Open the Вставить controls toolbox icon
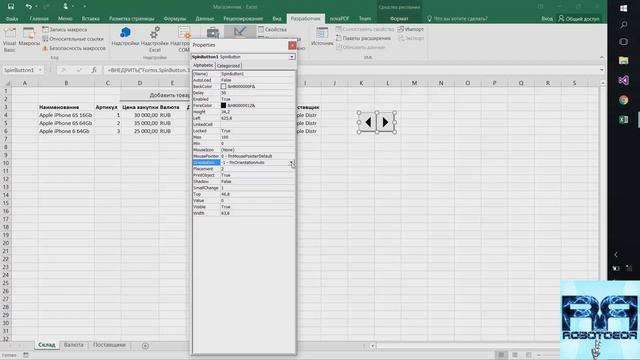 (213, 33)
